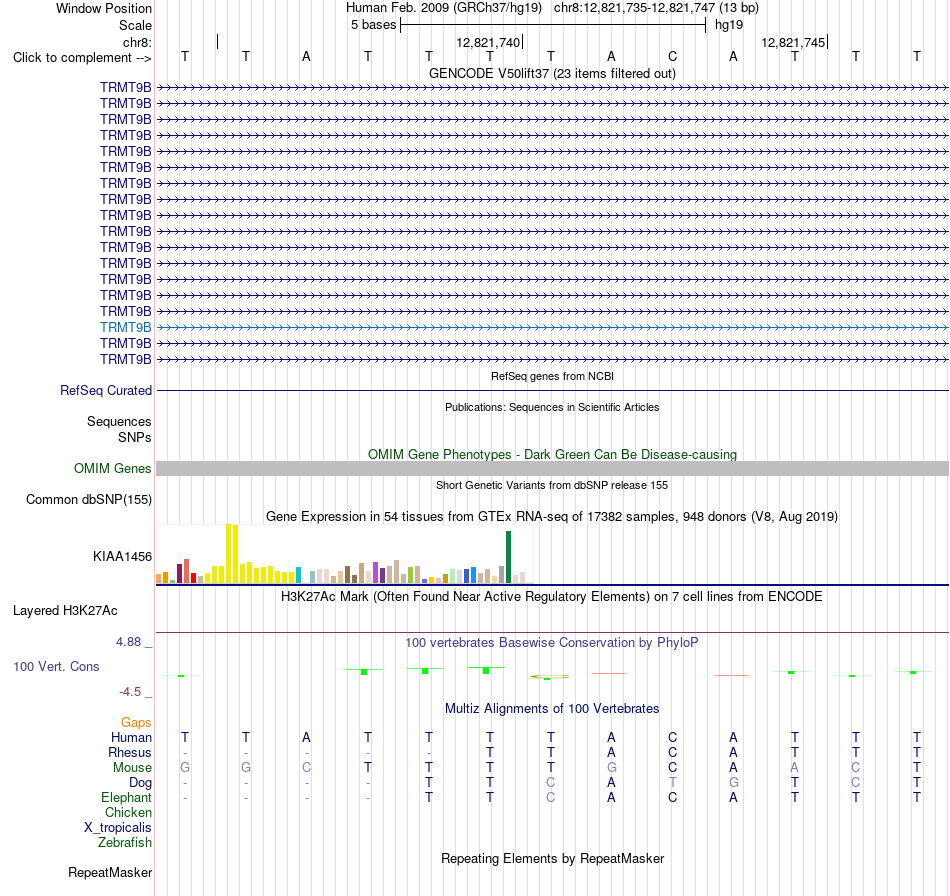Select the Zebrafish species row label

pyautogui.click(x=125, y=842)
